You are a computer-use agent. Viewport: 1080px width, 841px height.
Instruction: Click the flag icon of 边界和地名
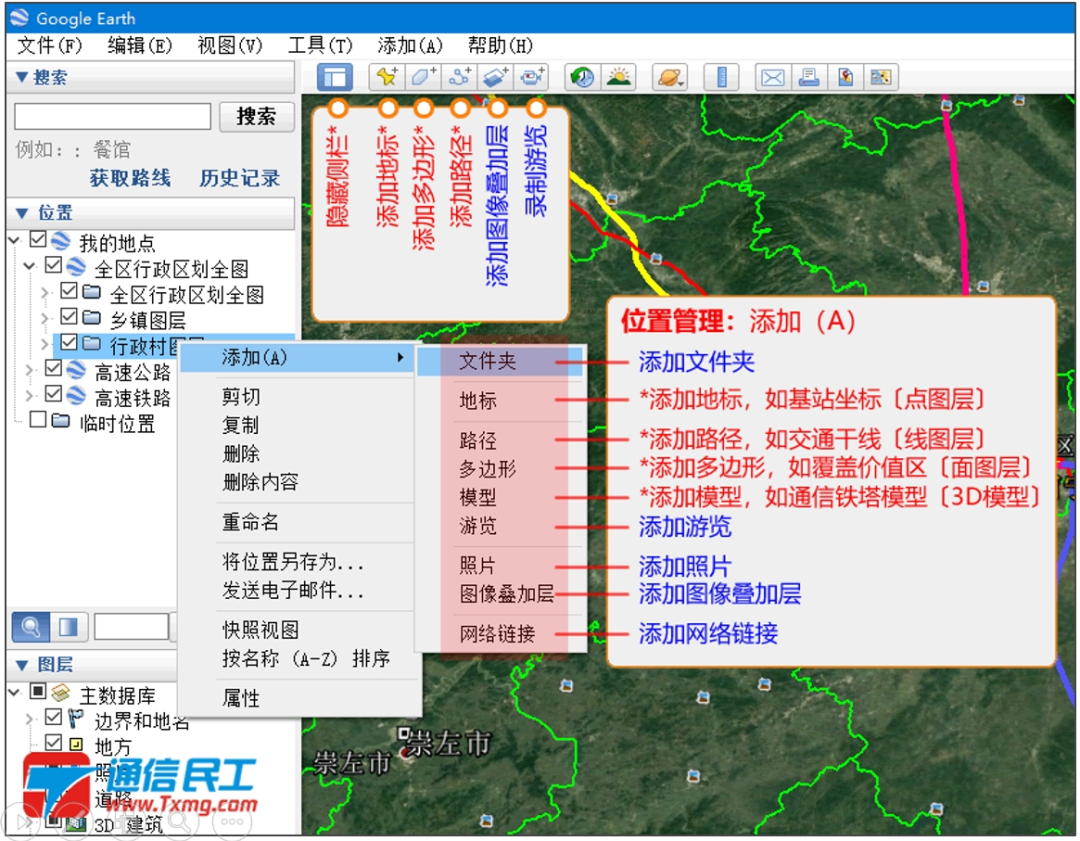tap(76, 718)
